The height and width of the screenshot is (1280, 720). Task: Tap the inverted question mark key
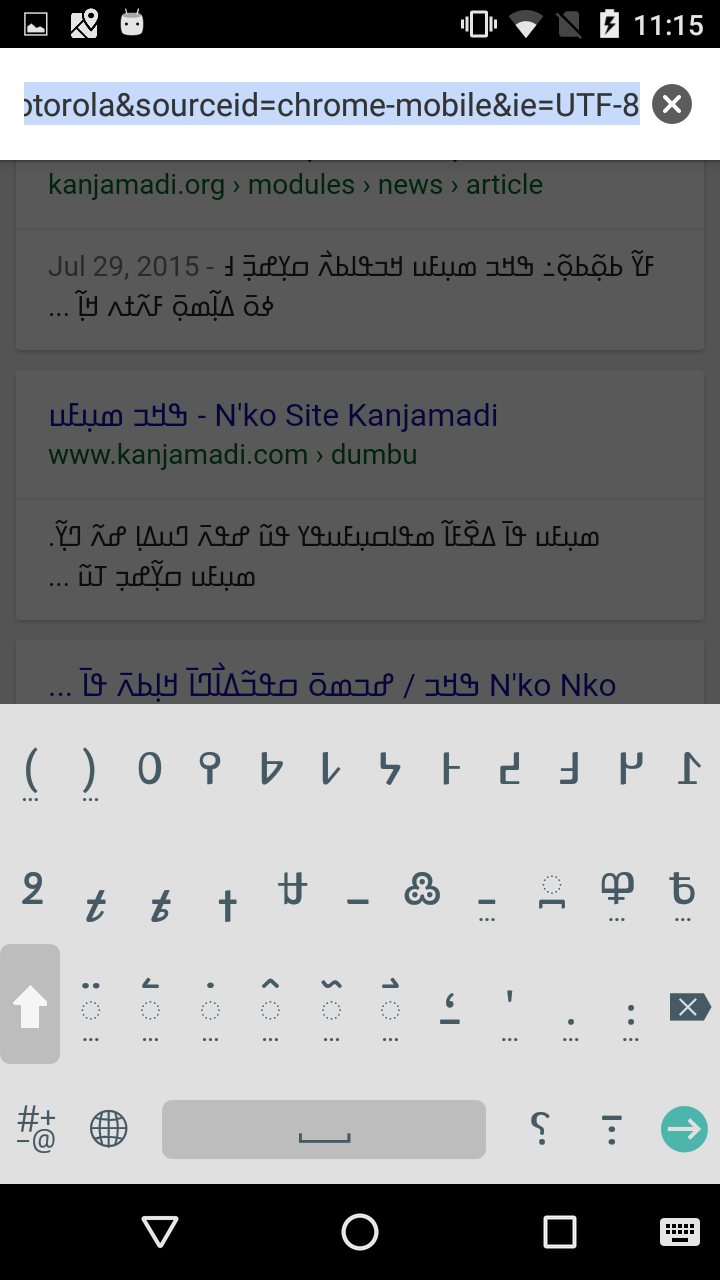pos(540,1129)
